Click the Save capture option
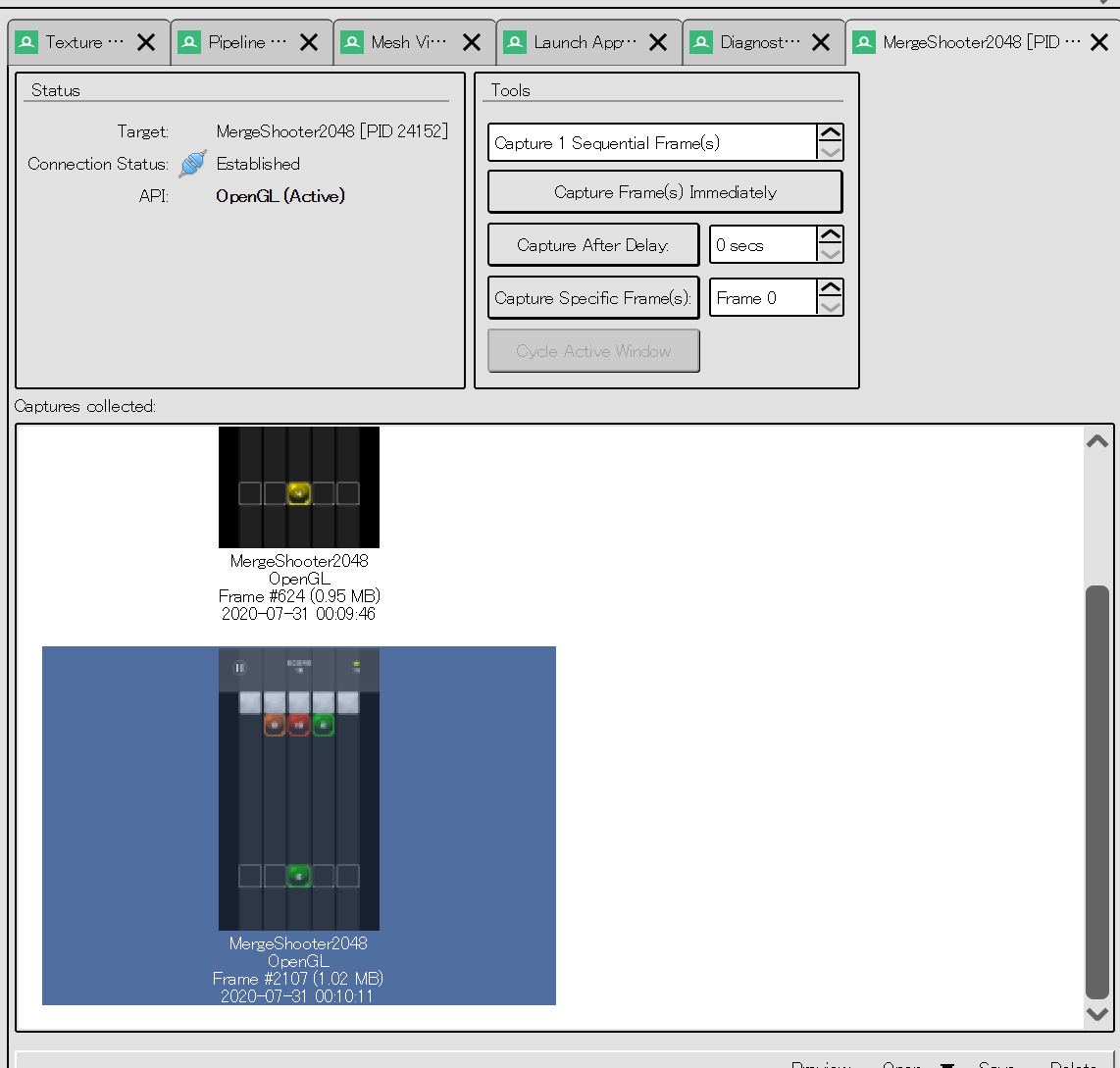1120x1068 pixels. pyautogui.click(x=994, y=1064)
